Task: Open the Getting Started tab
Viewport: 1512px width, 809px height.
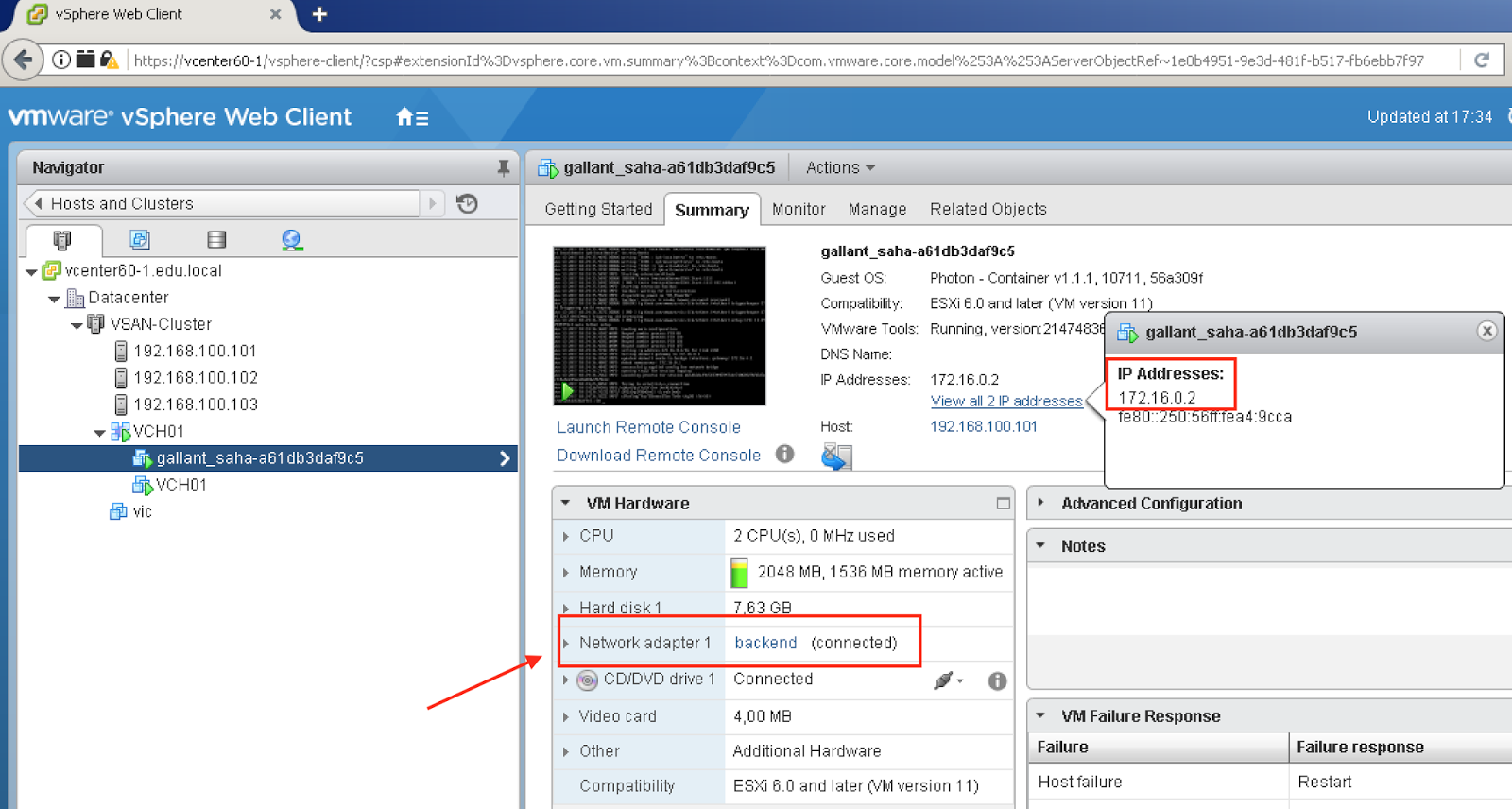Action: 598,209
